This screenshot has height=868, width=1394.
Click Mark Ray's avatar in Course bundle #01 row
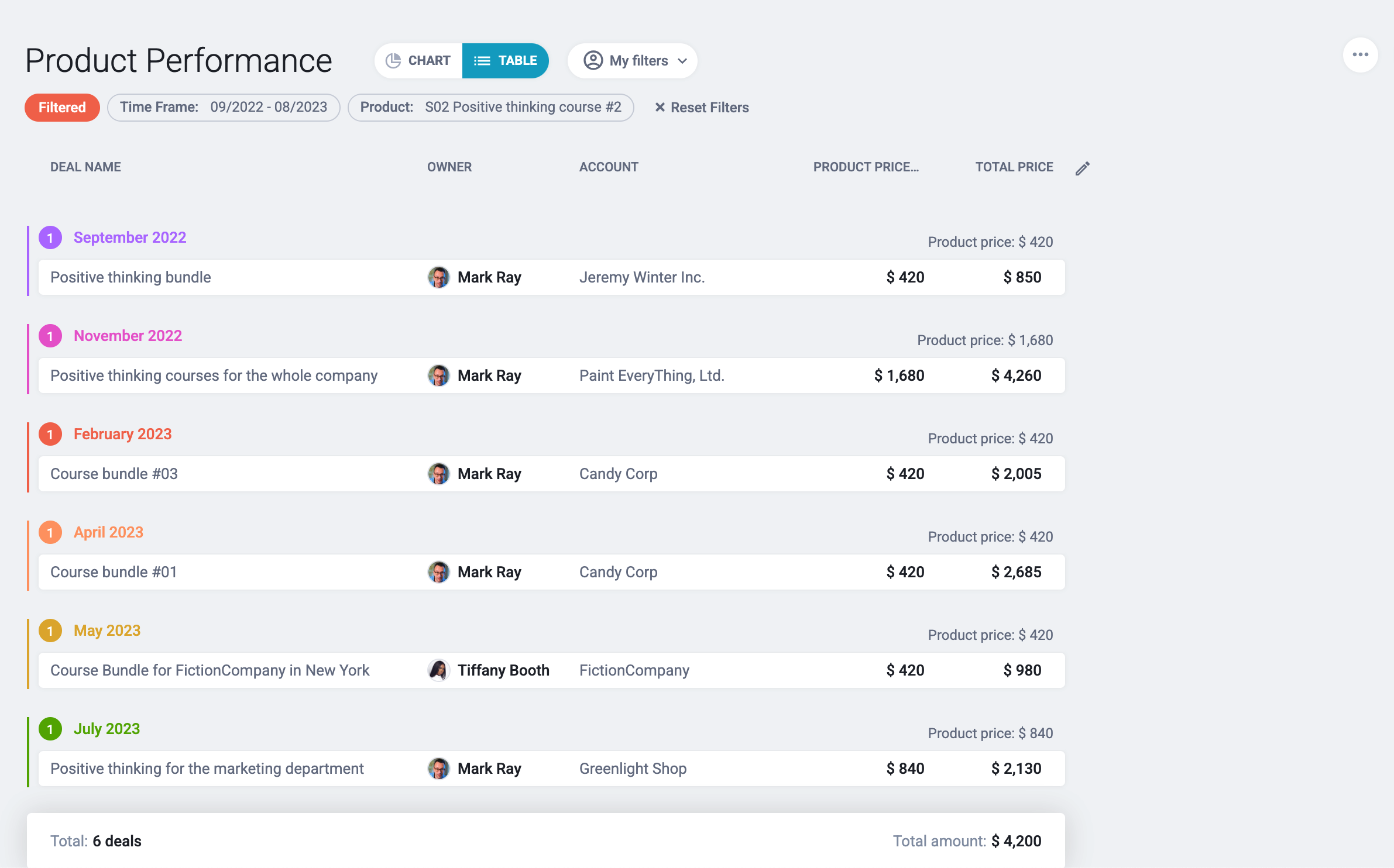(439, 572)
